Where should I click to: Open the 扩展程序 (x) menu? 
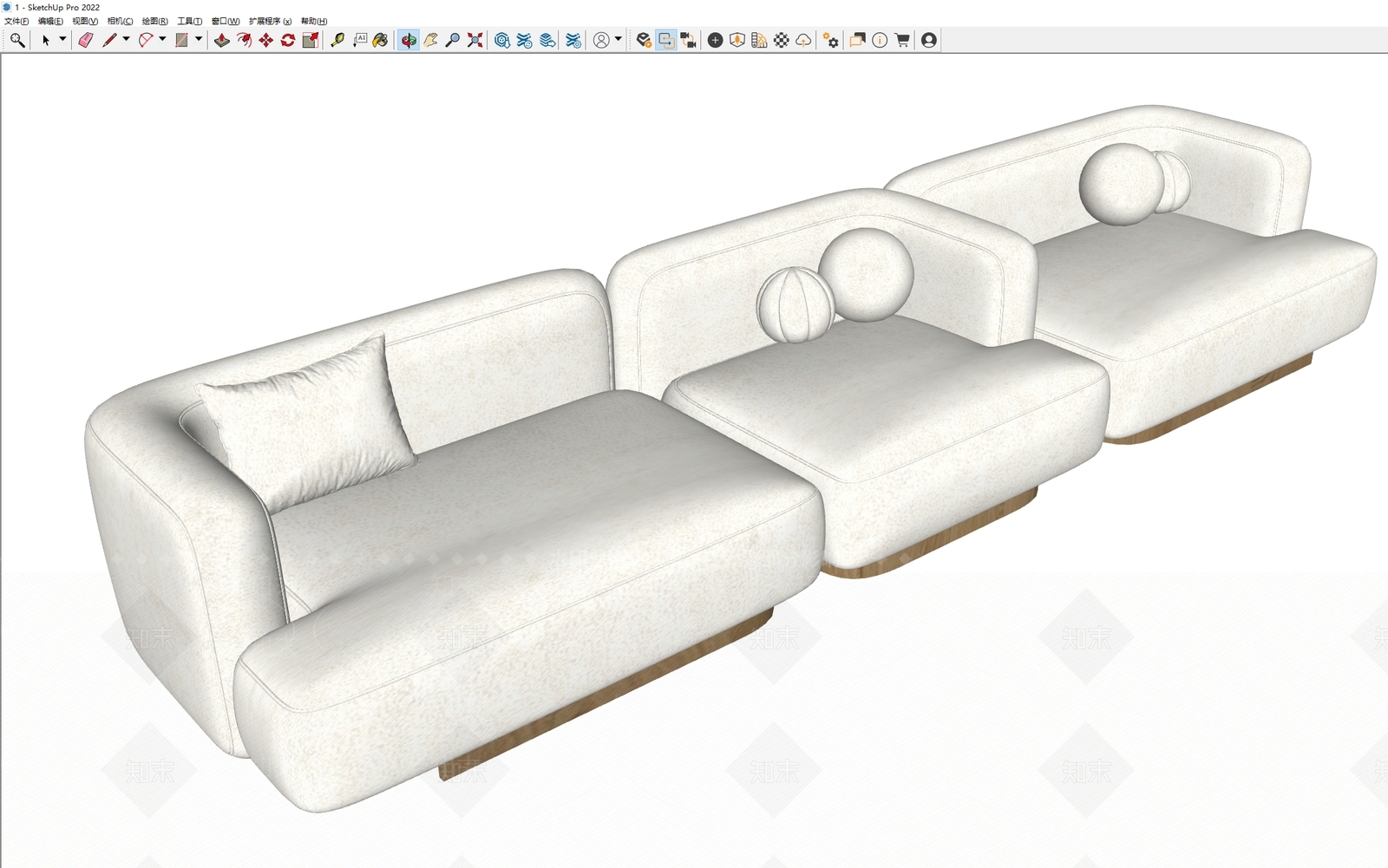coord(270,21)
